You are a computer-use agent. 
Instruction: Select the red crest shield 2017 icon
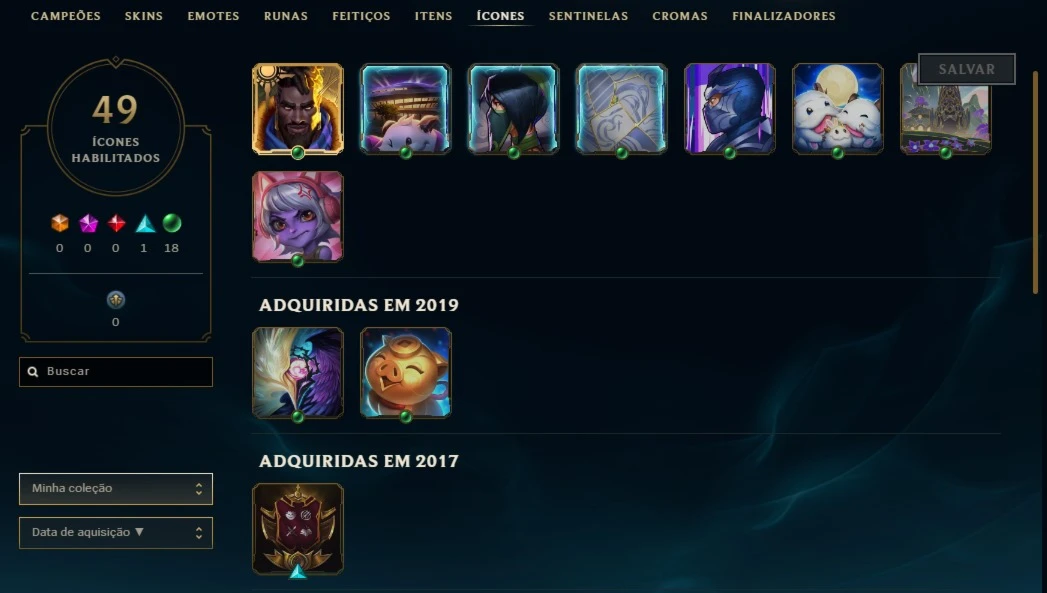pos(298,529)
